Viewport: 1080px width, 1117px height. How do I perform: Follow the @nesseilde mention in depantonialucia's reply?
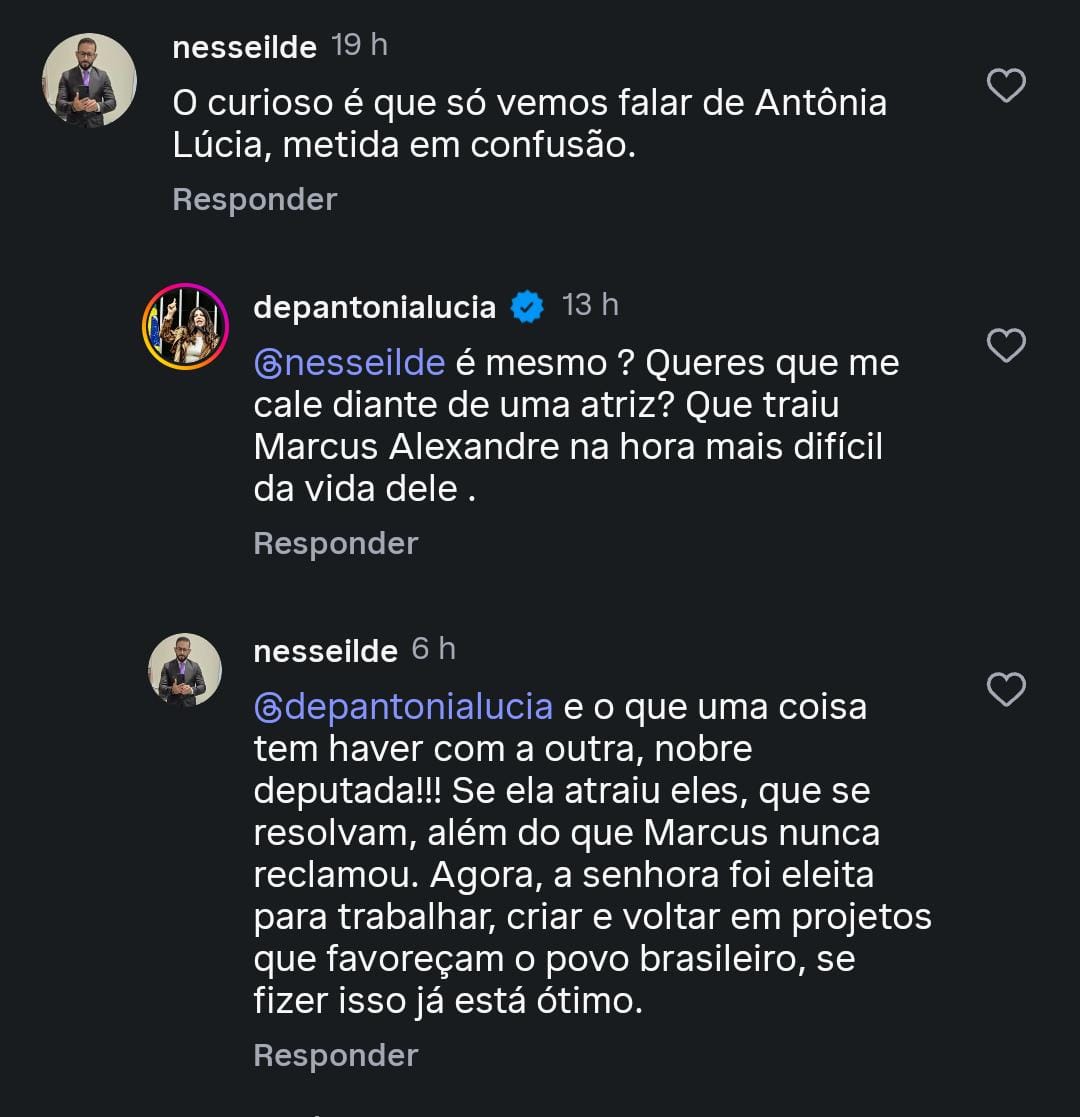coord(350,362)
